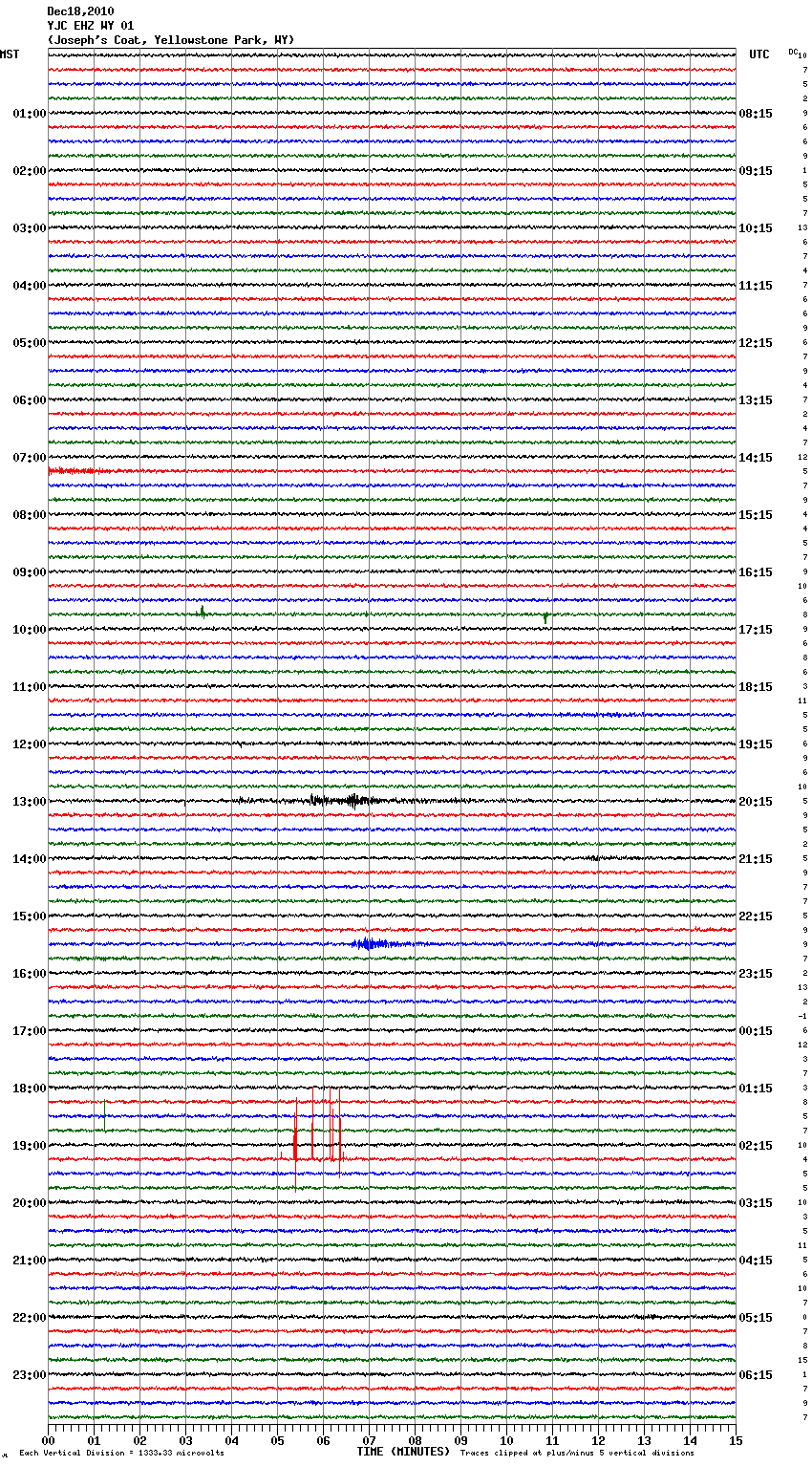Click the 04:15 UTC time label

point(756,1261)
